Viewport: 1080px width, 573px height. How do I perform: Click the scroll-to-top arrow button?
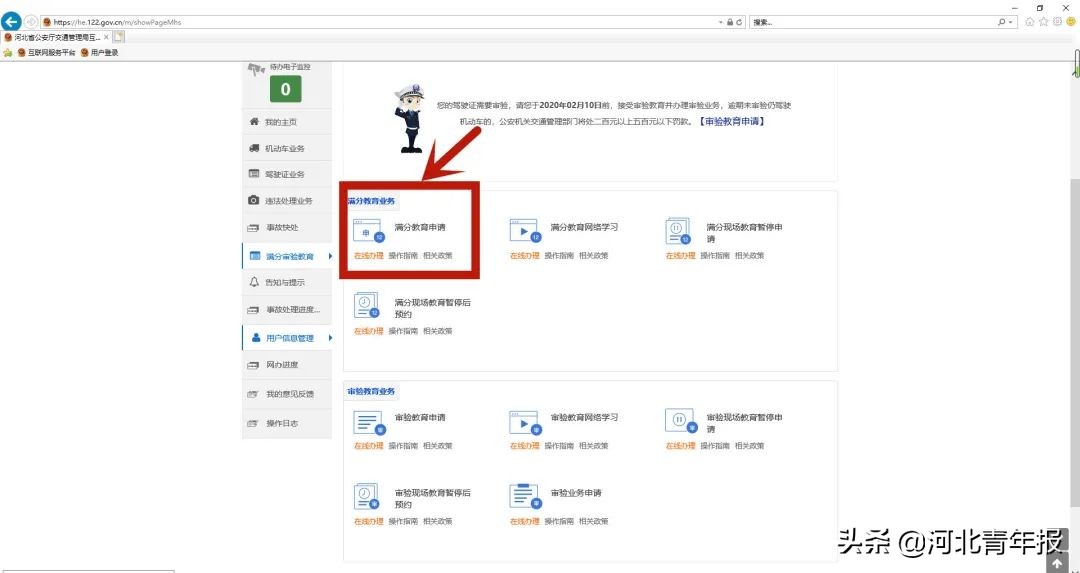pos(1057,564)
